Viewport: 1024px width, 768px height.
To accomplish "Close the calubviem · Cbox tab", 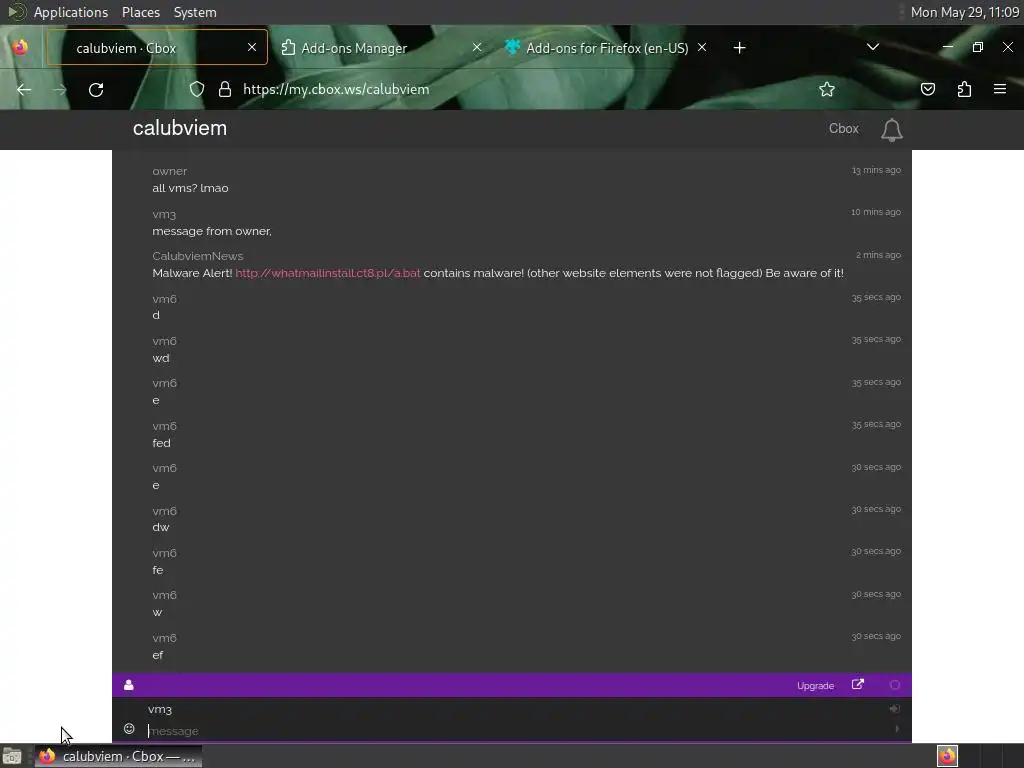I will tap(252, 47).
